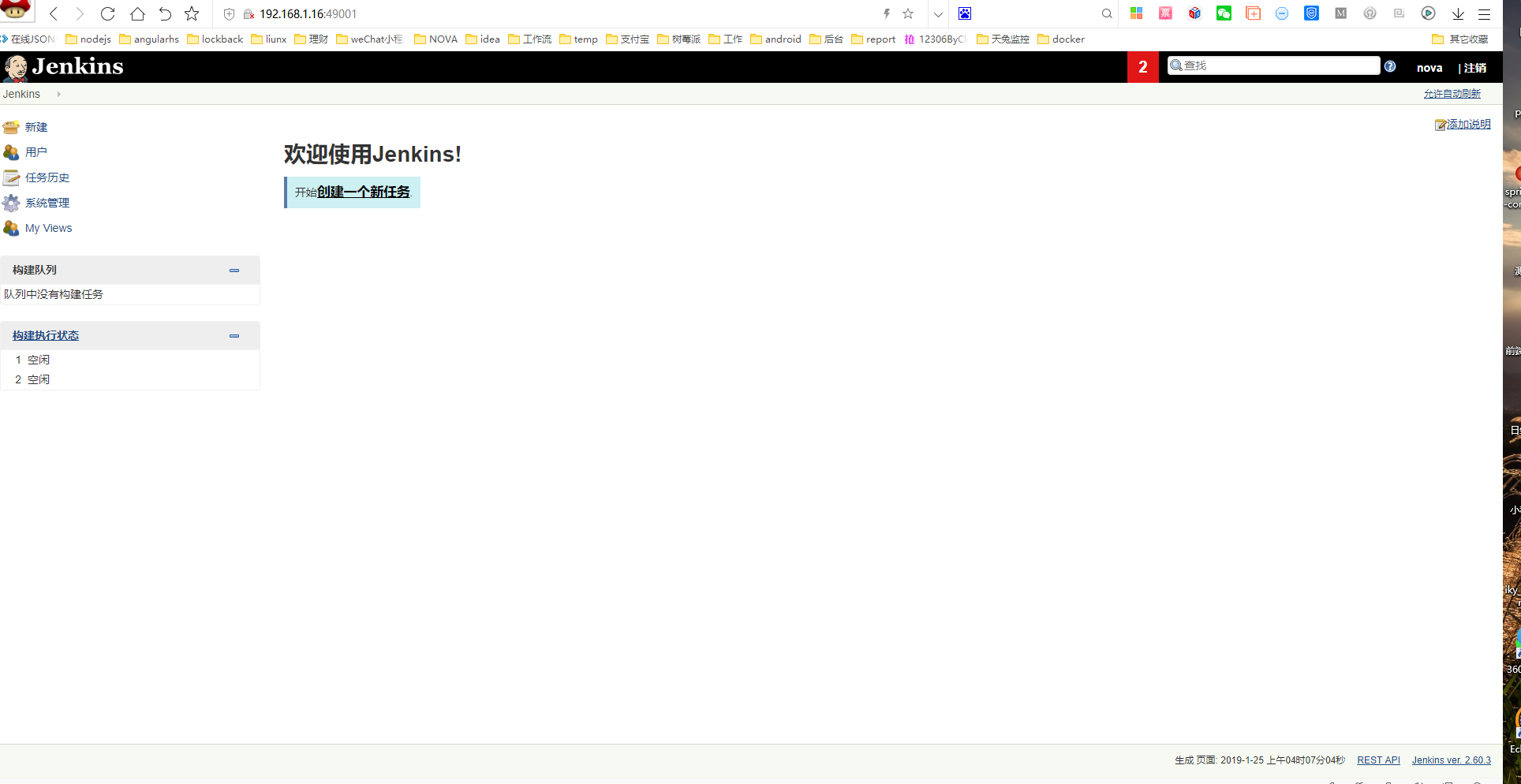This screenshot has height=784, width=1521.
Task: Click the red notification badge showing 2
Action: pos(1142,67)
